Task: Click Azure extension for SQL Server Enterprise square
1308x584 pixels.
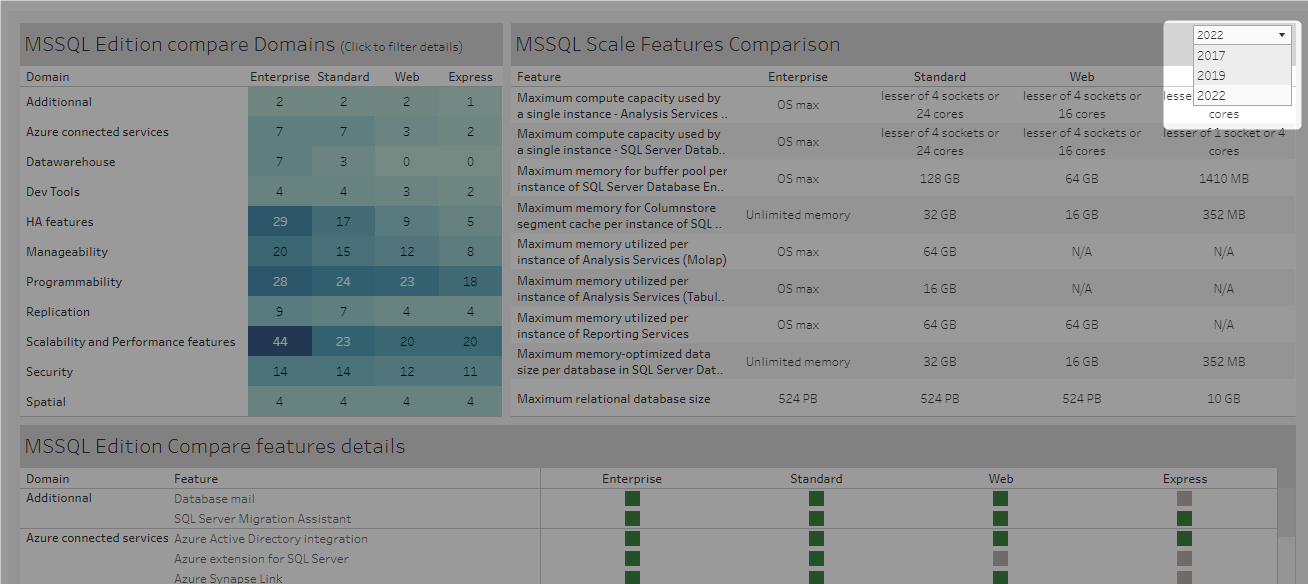Action: 632,558
